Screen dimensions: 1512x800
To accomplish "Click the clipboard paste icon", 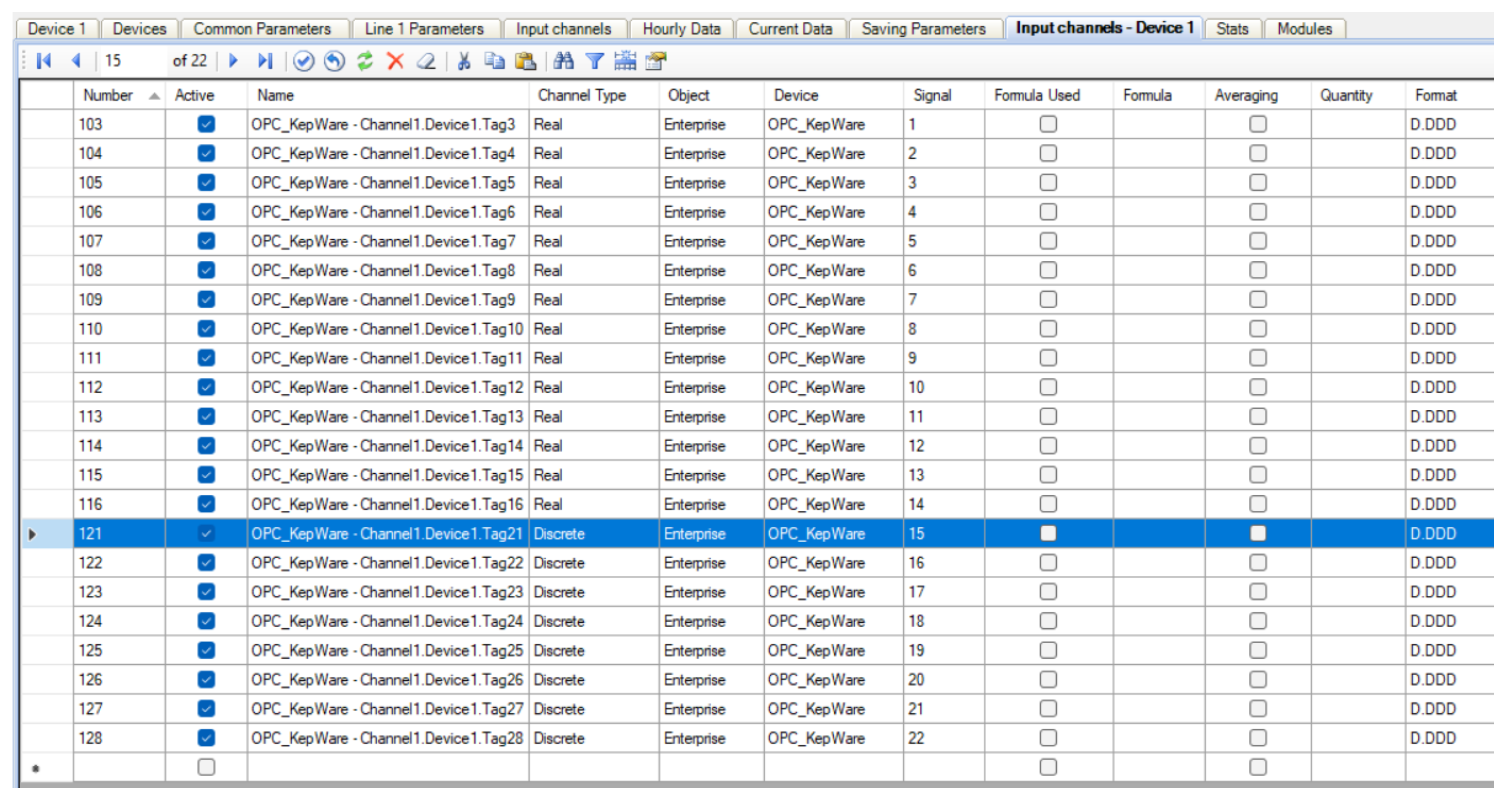I will click(525, 61).
